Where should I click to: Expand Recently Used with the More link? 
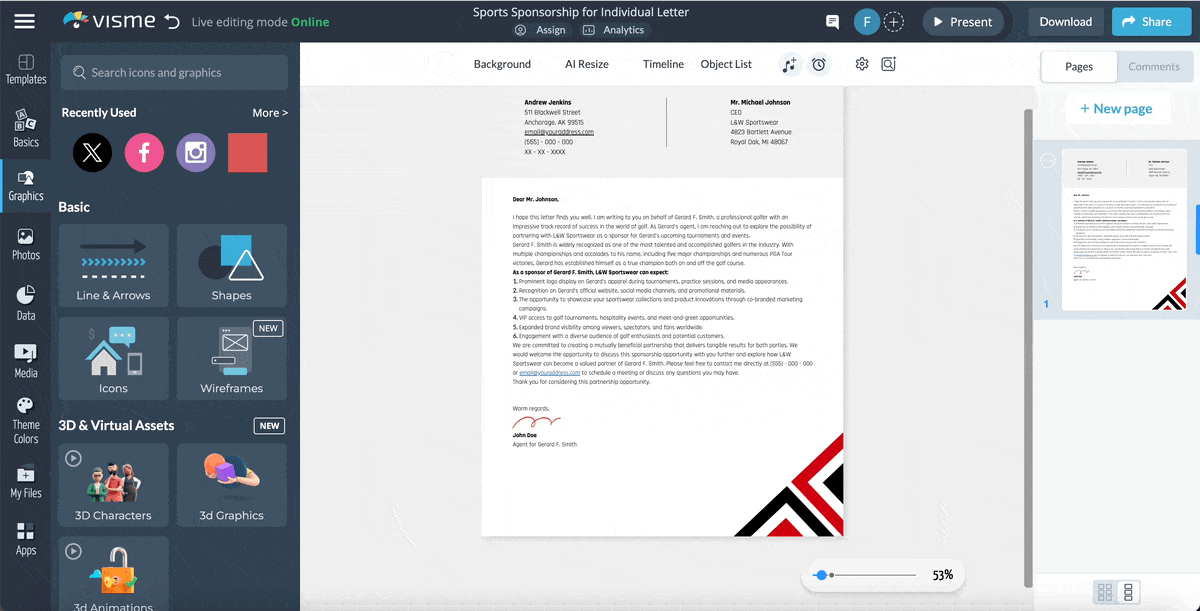click(x=270, y=112)
